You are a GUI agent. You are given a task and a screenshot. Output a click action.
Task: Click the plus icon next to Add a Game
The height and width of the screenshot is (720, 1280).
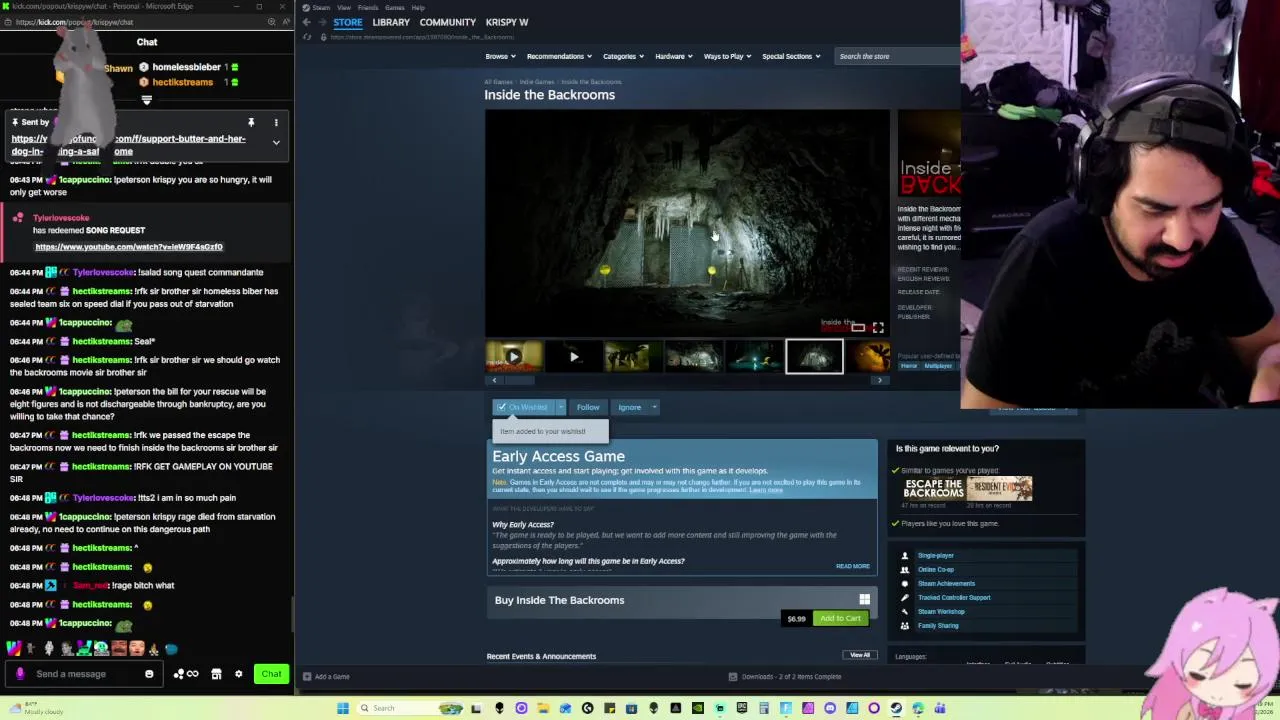click(x=307, y=677)
